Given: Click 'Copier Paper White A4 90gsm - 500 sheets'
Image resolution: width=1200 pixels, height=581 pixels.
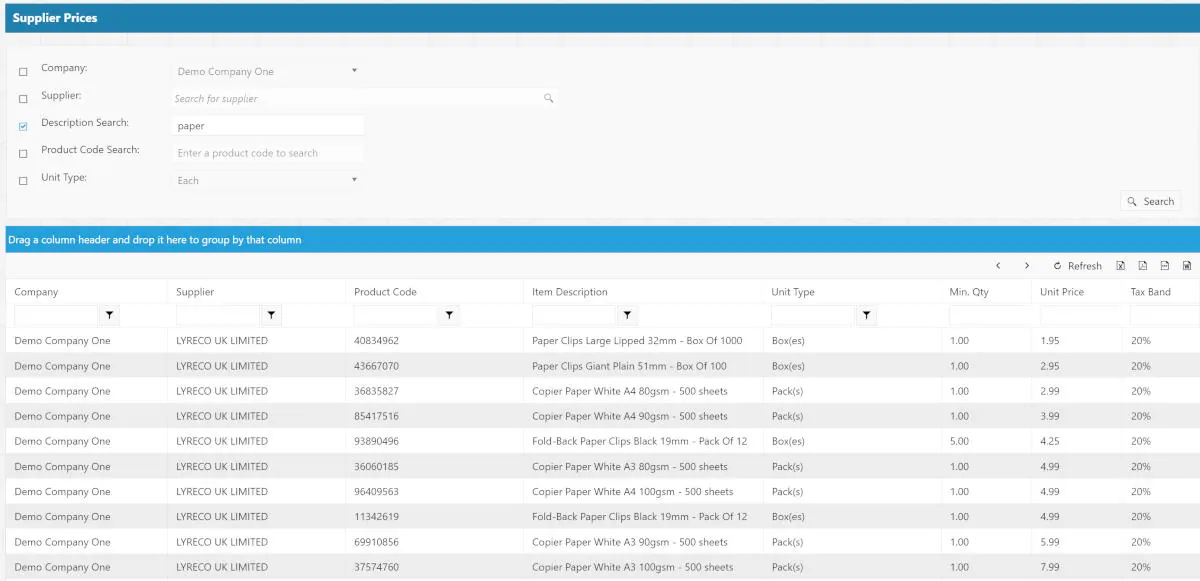Looking at the screenshot, I should pos(630,416).
